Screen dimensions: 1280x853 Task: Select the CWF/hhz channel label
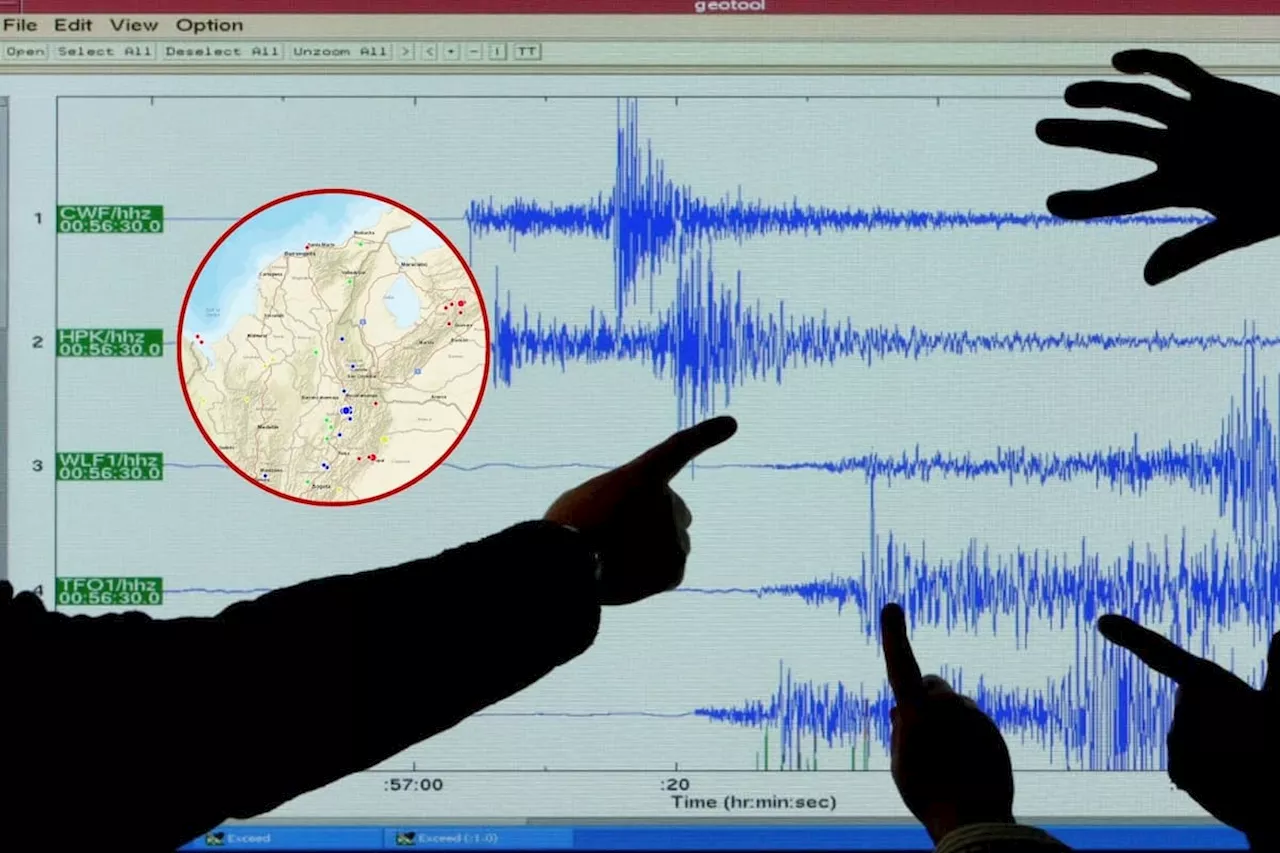pyautogui.click(x=110, y=219)
